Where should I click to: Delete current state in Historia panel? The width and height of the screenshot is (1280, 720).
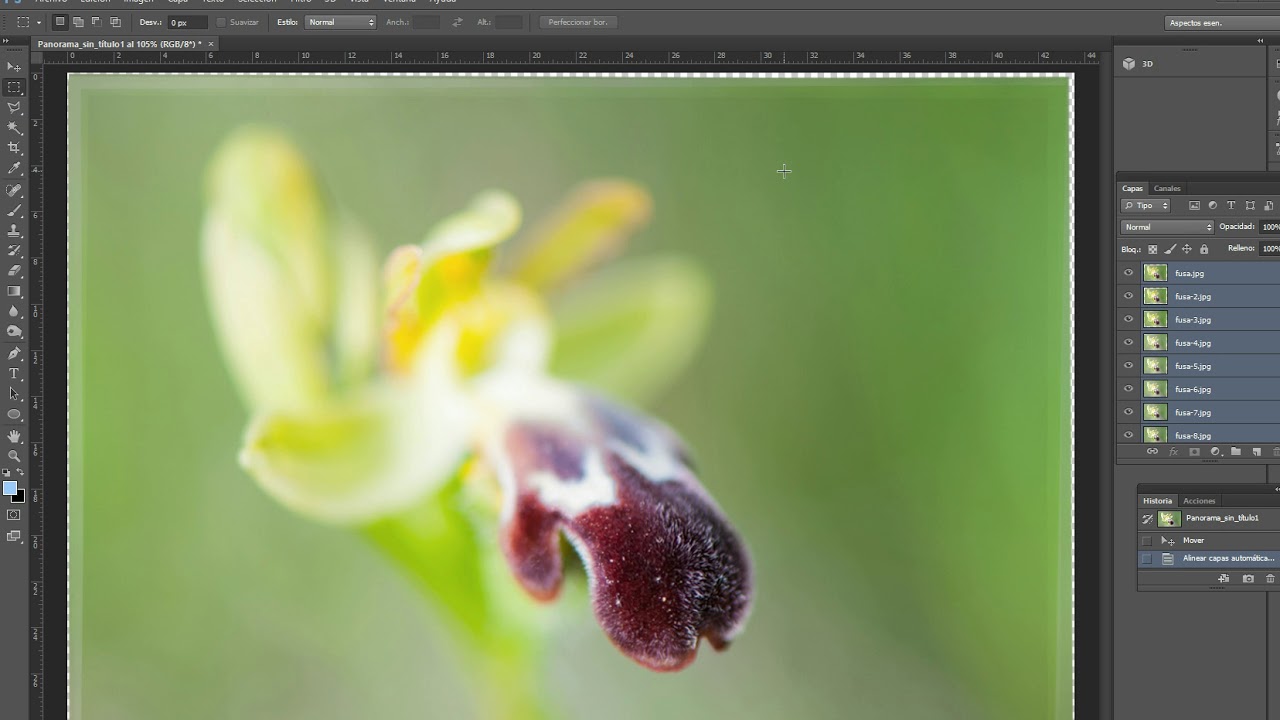pos(1270,578)
